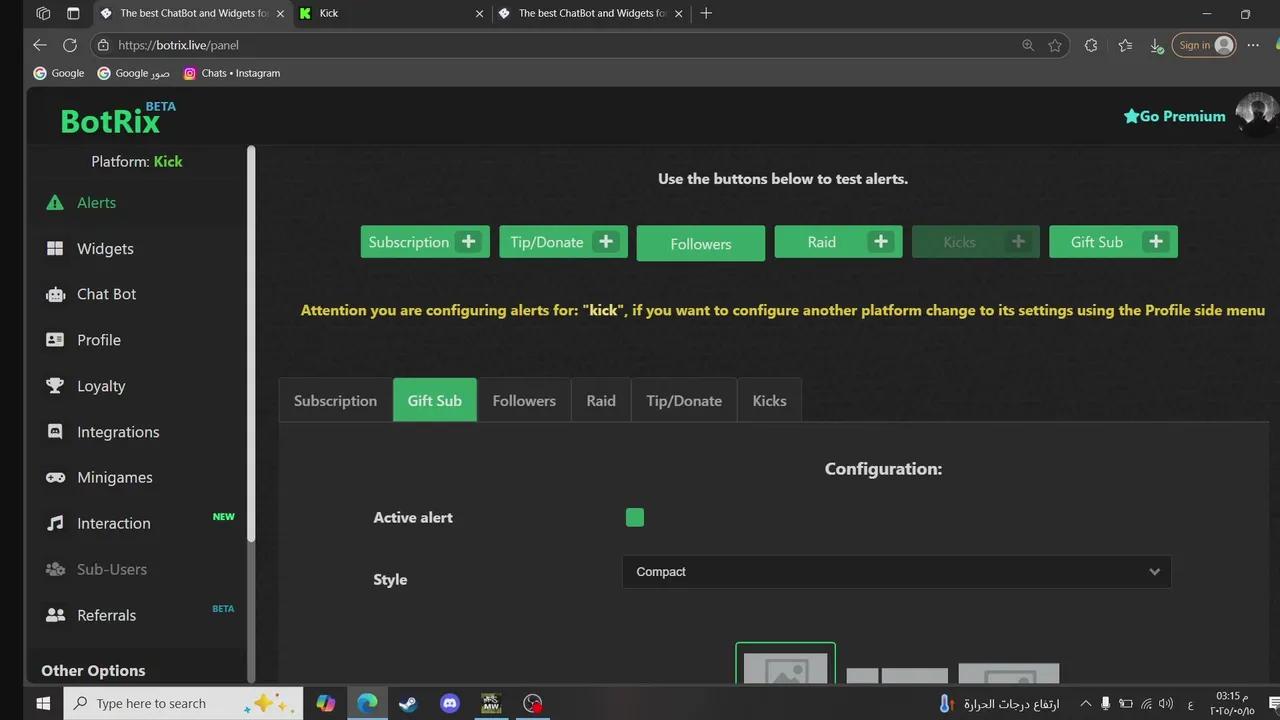Open the Minigames section

coord(114,477)
